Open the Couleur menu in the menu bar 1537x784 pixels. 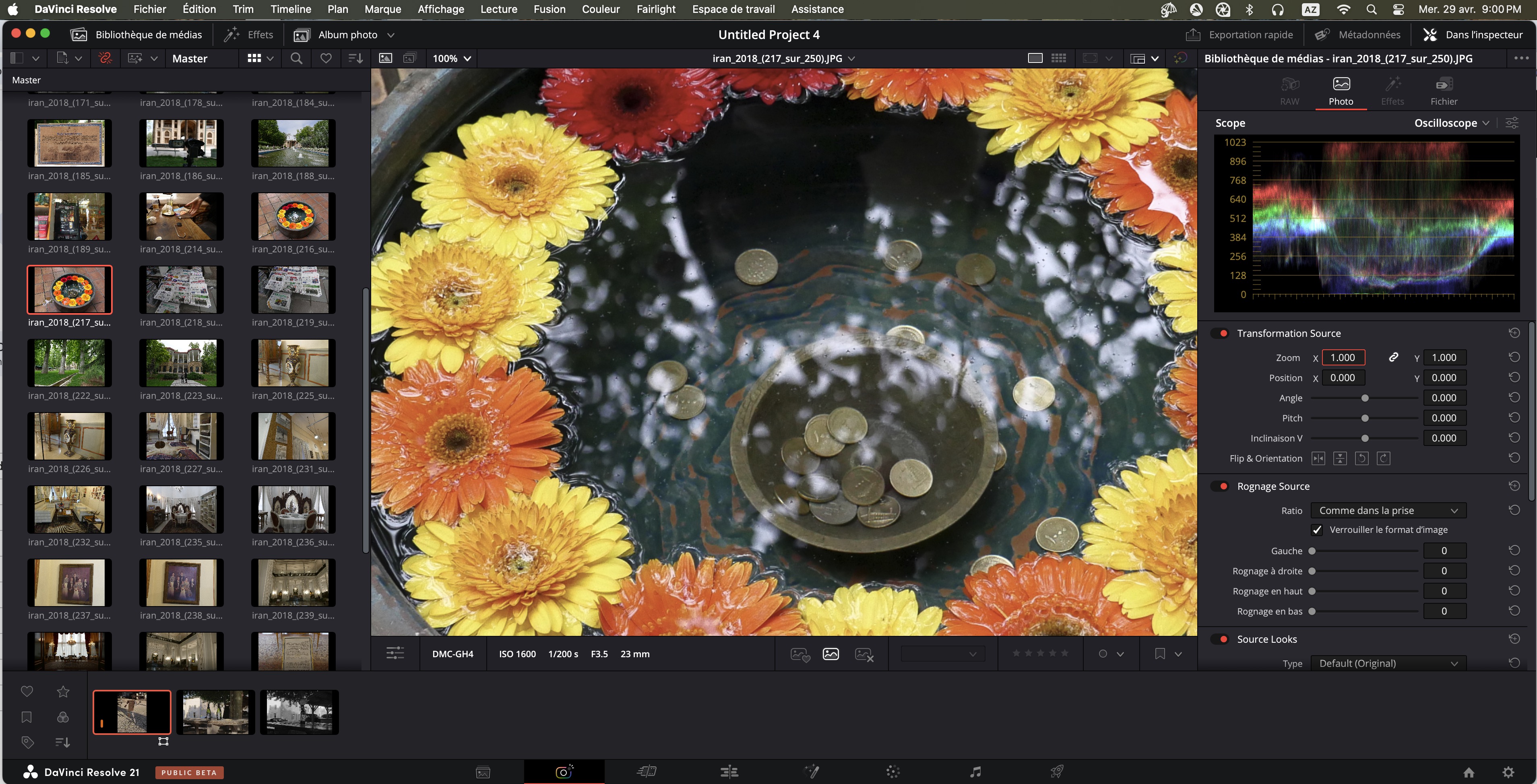click(x=600, y=9)
